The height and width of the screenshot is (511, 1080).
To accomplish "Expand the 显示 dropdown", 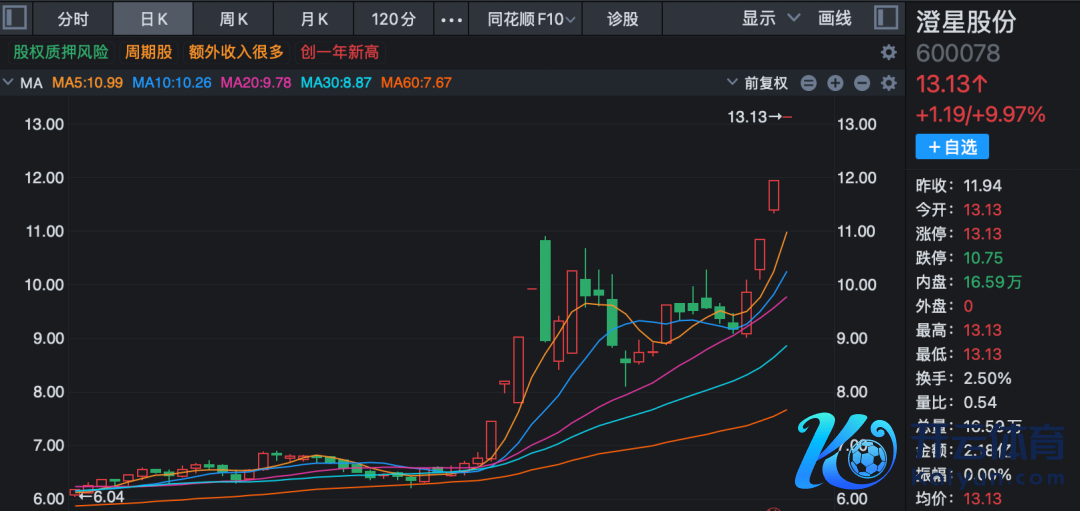I will coord(771,18).
